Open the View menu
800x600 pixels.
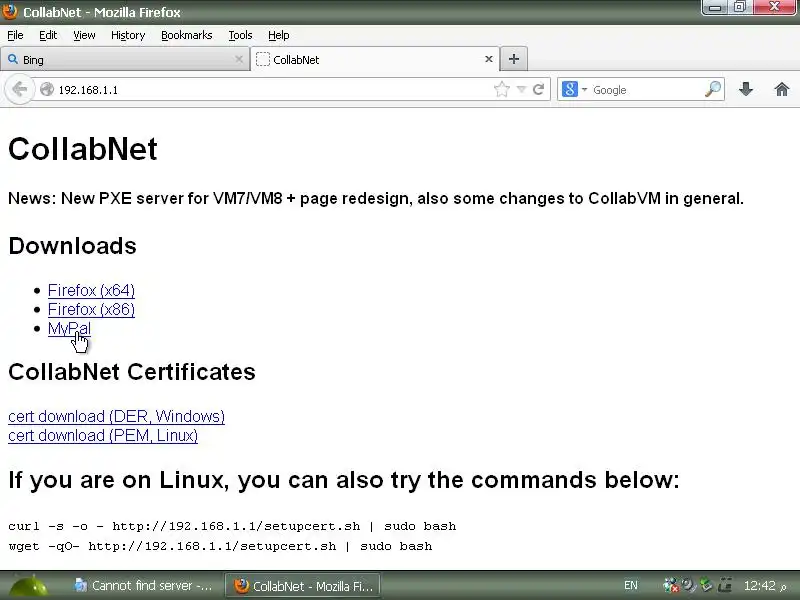(x=84, y=35)
